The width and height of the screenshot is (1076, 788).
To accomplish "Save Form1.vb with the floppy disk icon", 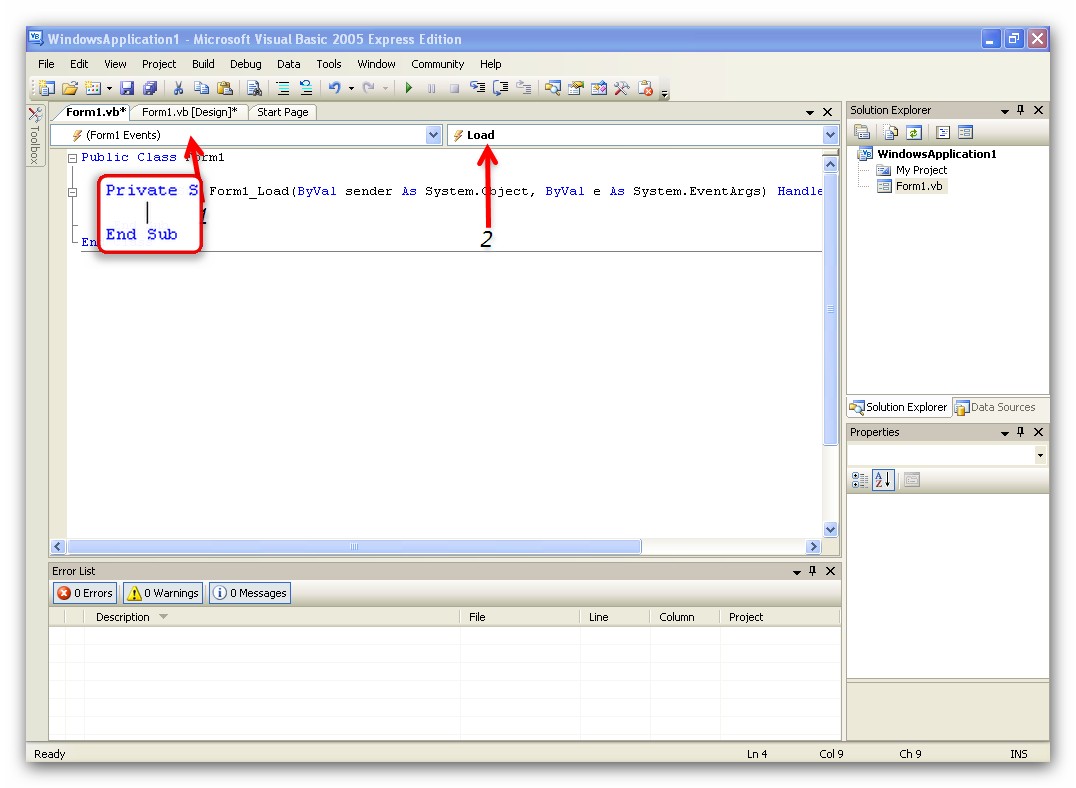I will pos(127,88).
